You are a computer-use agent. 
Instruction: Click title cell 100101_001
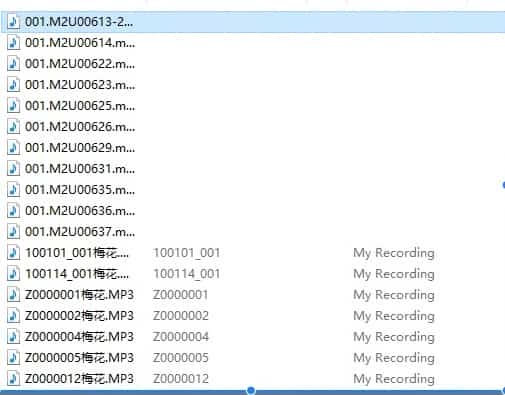click(x=187, y=253)
